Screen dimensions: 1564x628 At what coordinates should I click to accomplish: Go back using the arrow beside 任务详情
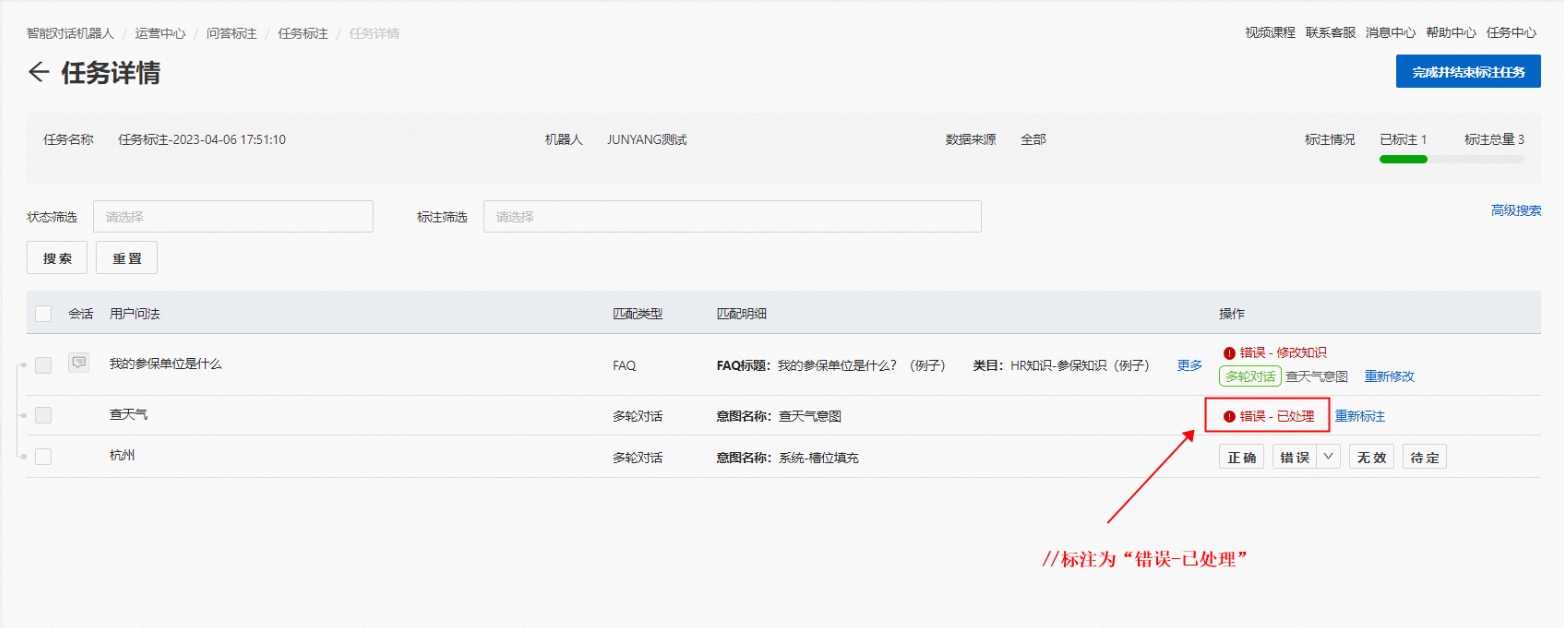pos(39,72)
